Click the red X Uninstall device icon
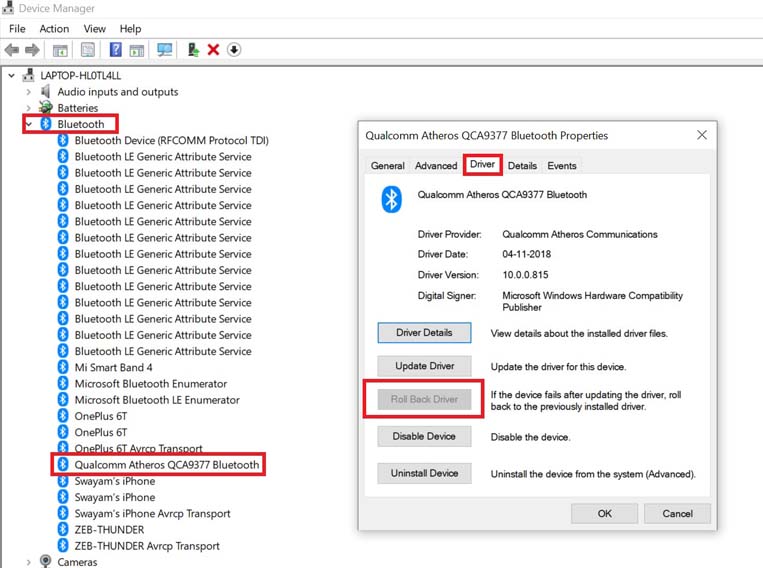763x568 pixels. [213, 49]
